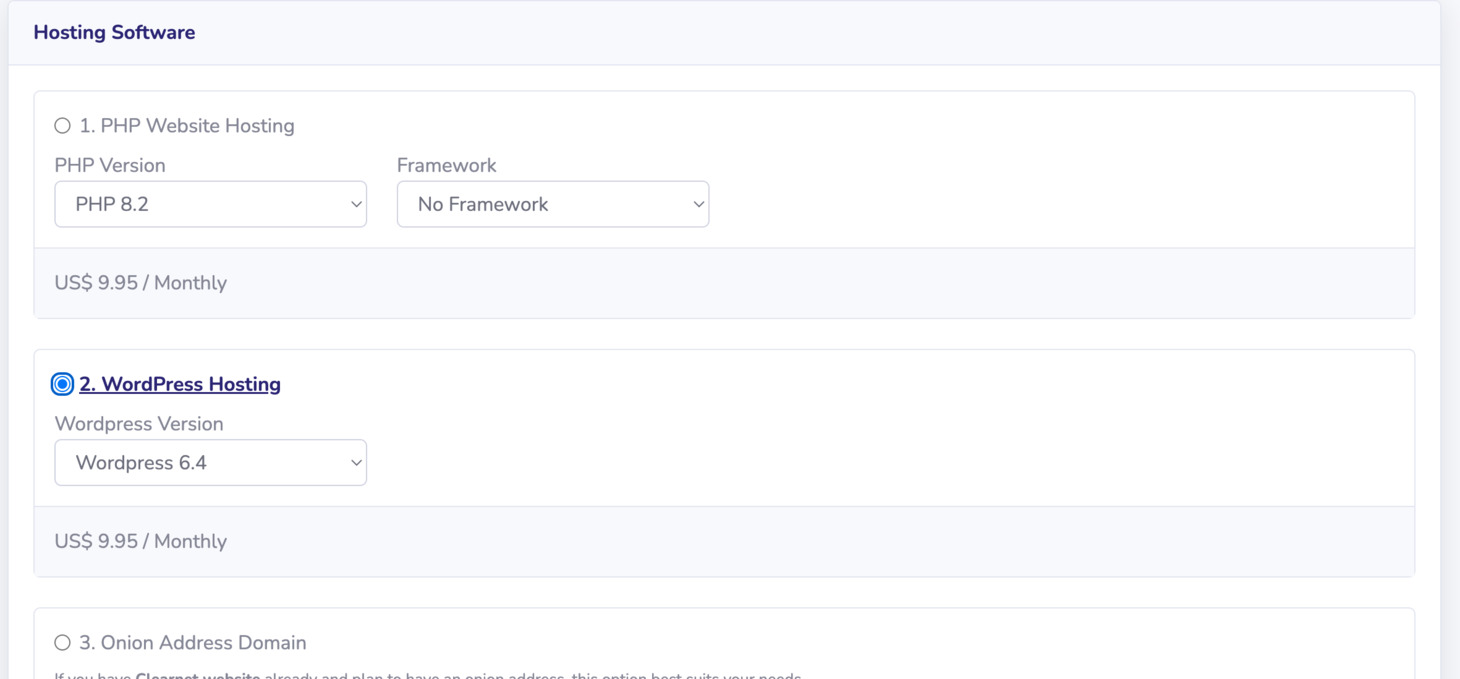Click the price text under PHP Website Hosting
The height and width of the screenshot is (679, 1460).
click(x=141, y=283)
